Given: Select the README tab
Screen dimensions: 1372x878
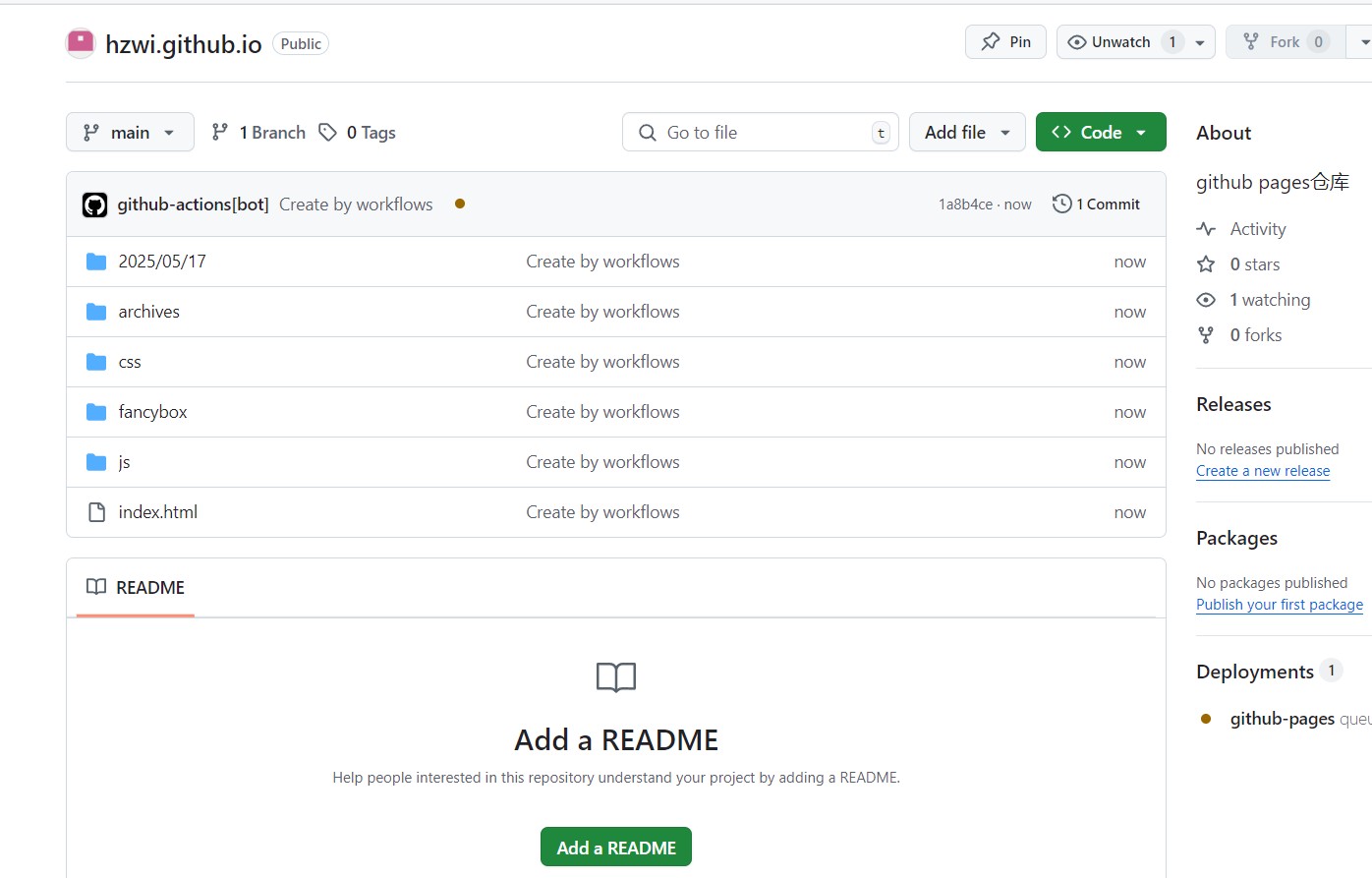Looking at the screenshot, I should pyautogui.click(x=136, y=587).
